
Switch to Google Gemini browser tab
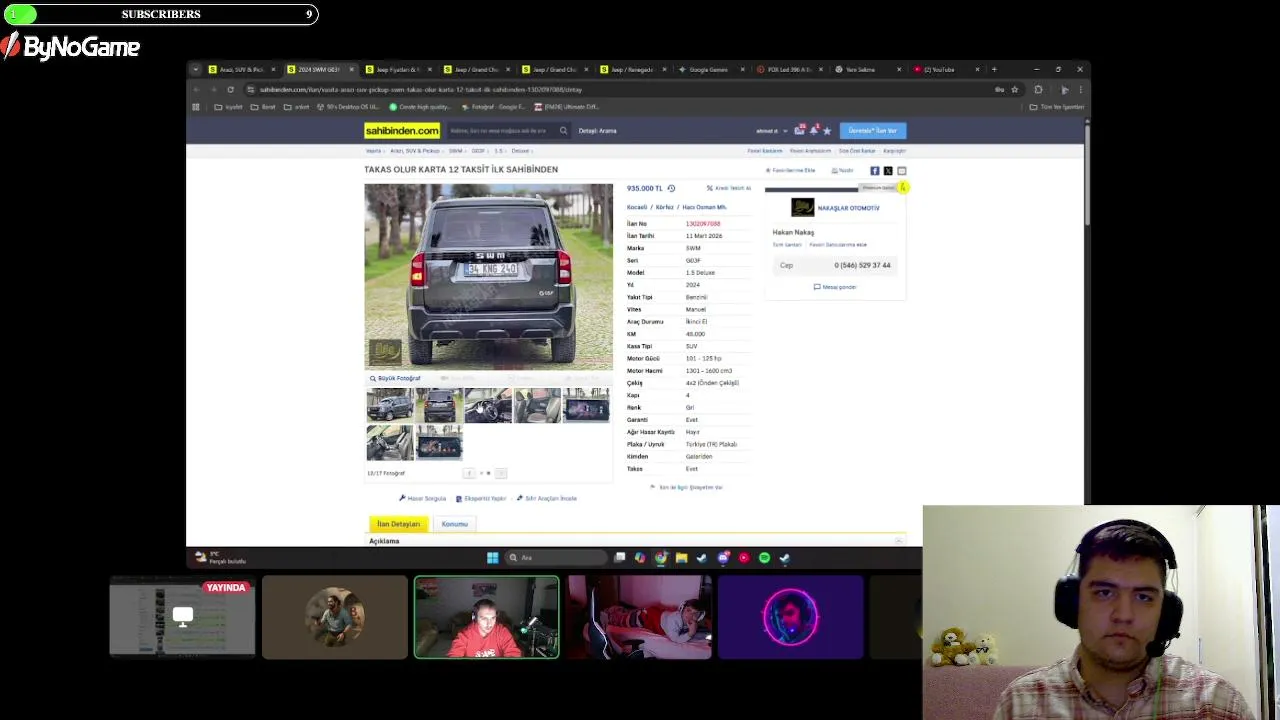click(712, 69)
